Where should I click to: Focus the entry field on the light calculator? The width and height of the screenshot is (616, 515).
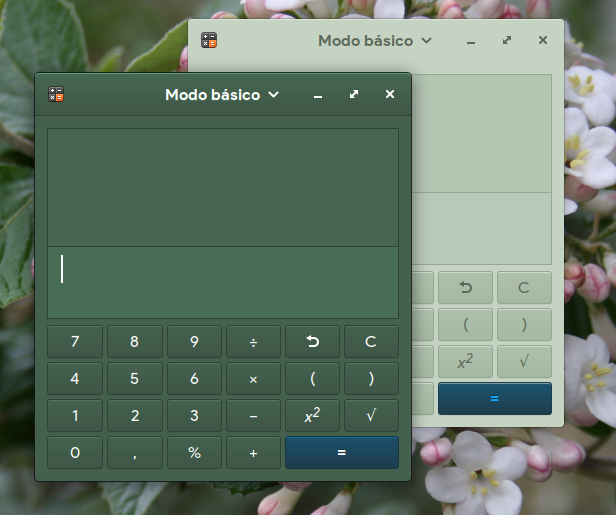(x=482, y=229)
